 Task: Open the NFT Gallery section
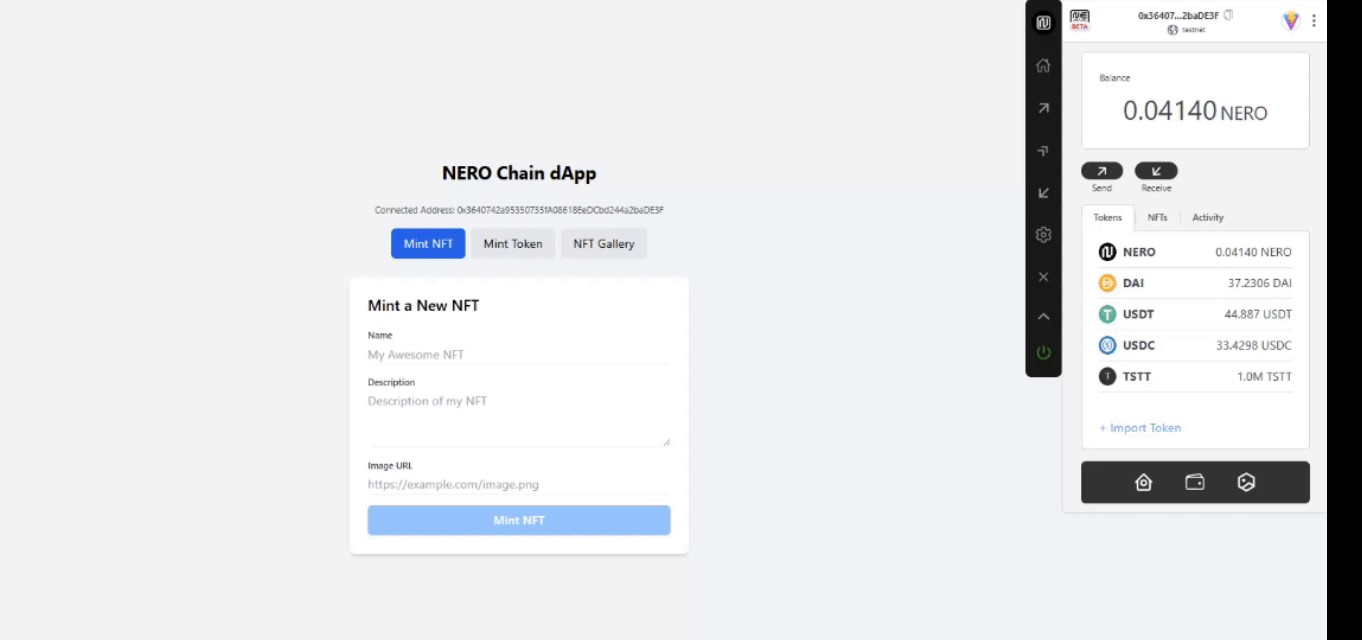(x=603, y=243)
